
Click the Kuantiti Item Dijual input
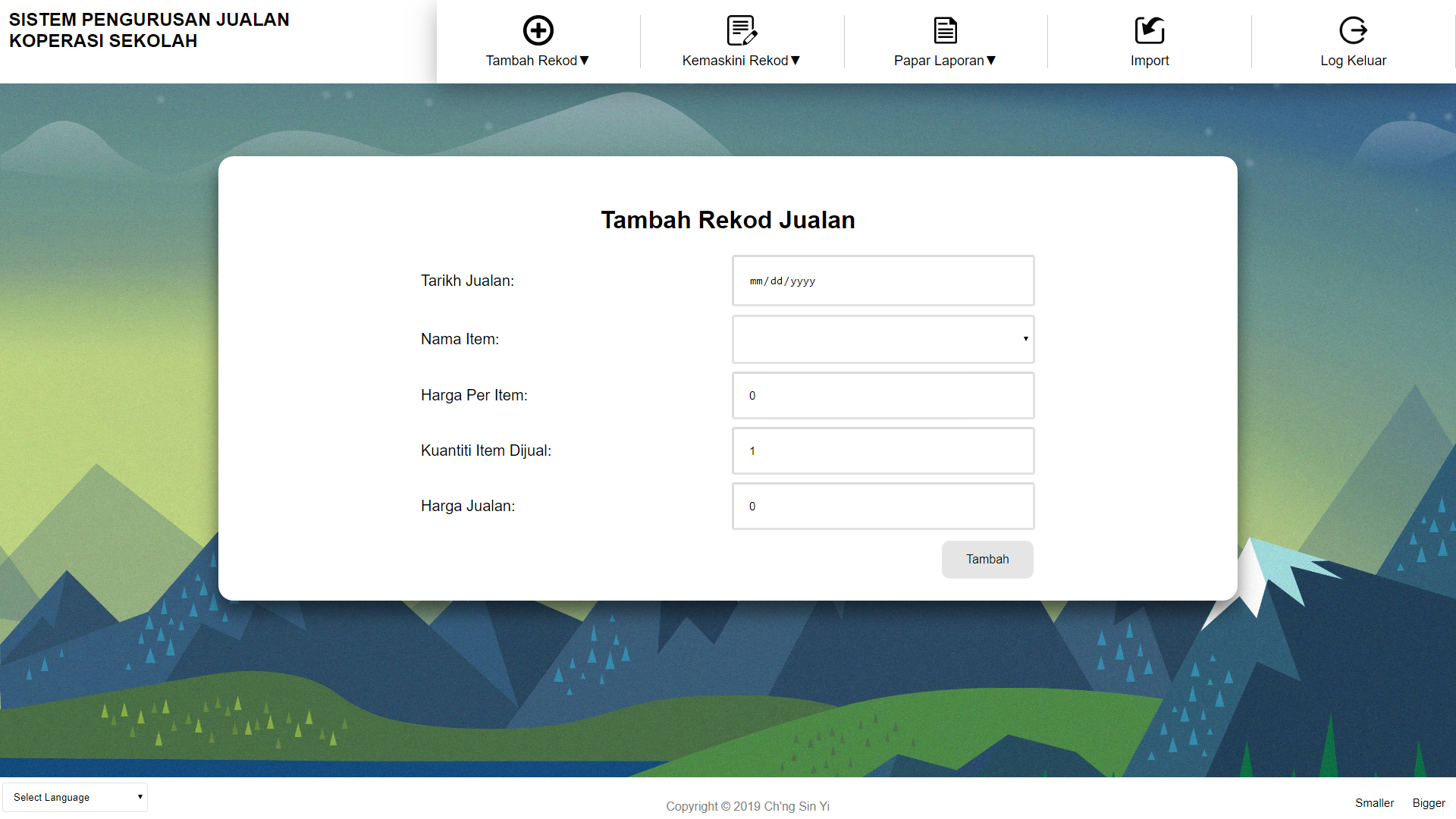[883, 450]
